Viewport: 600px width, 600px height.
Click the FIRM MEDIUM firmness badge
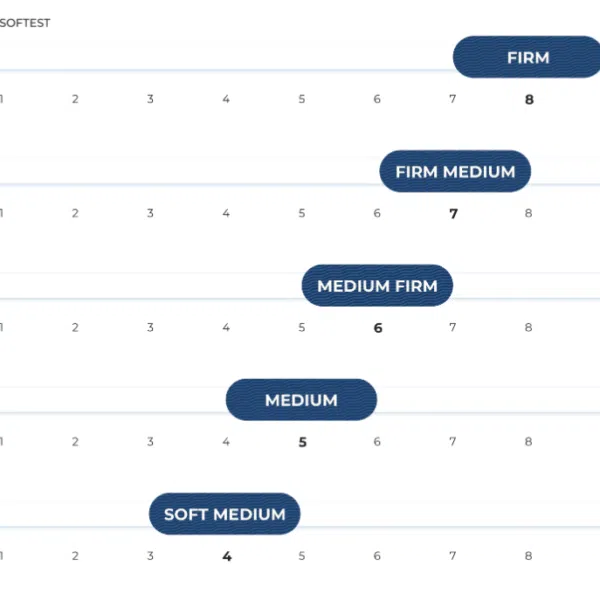455,171
